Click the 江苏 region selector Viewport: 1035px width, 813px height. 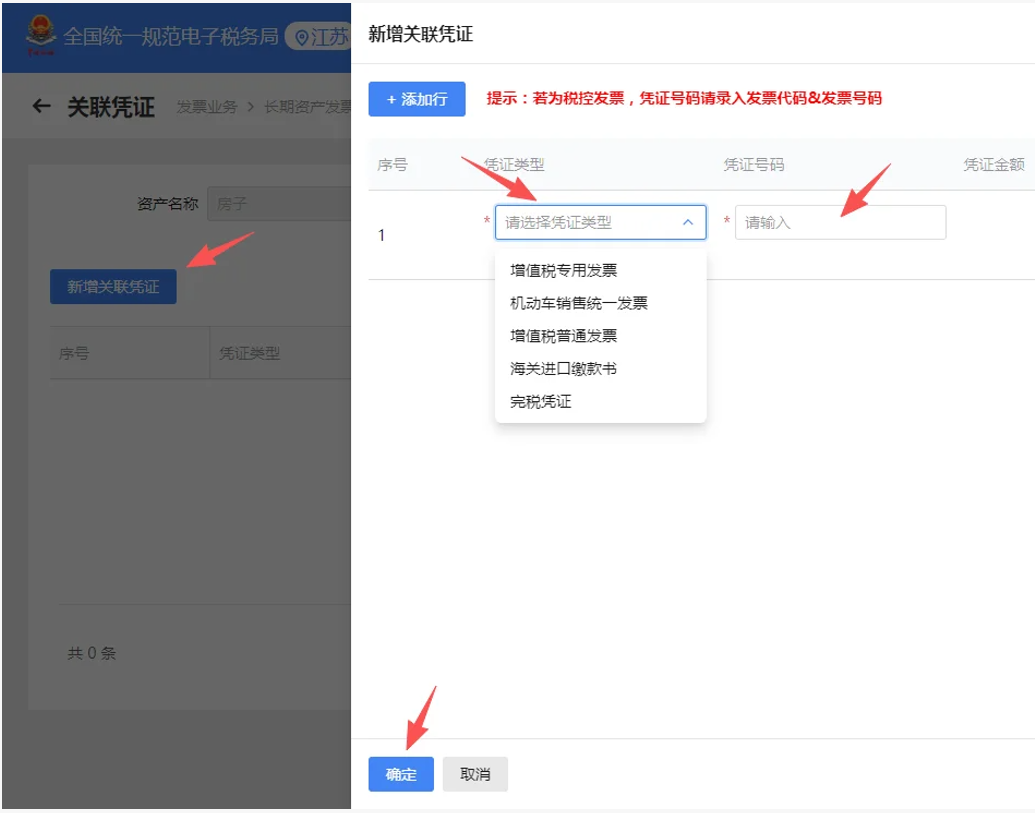pos(319,37)
